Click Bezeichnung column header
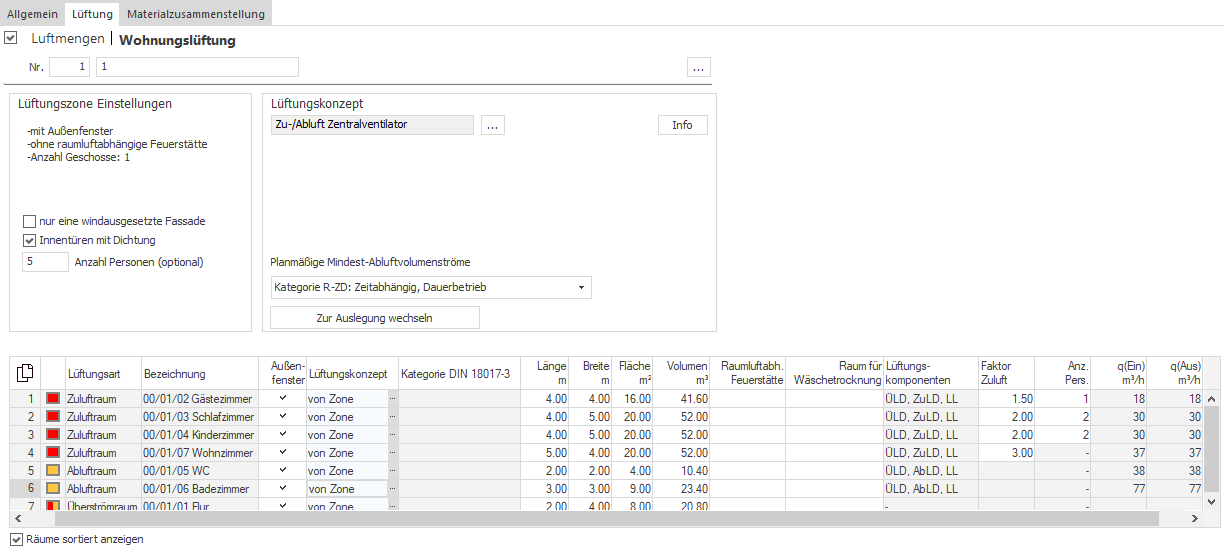This screenshot has height=552, width=1224. point(199,373)
